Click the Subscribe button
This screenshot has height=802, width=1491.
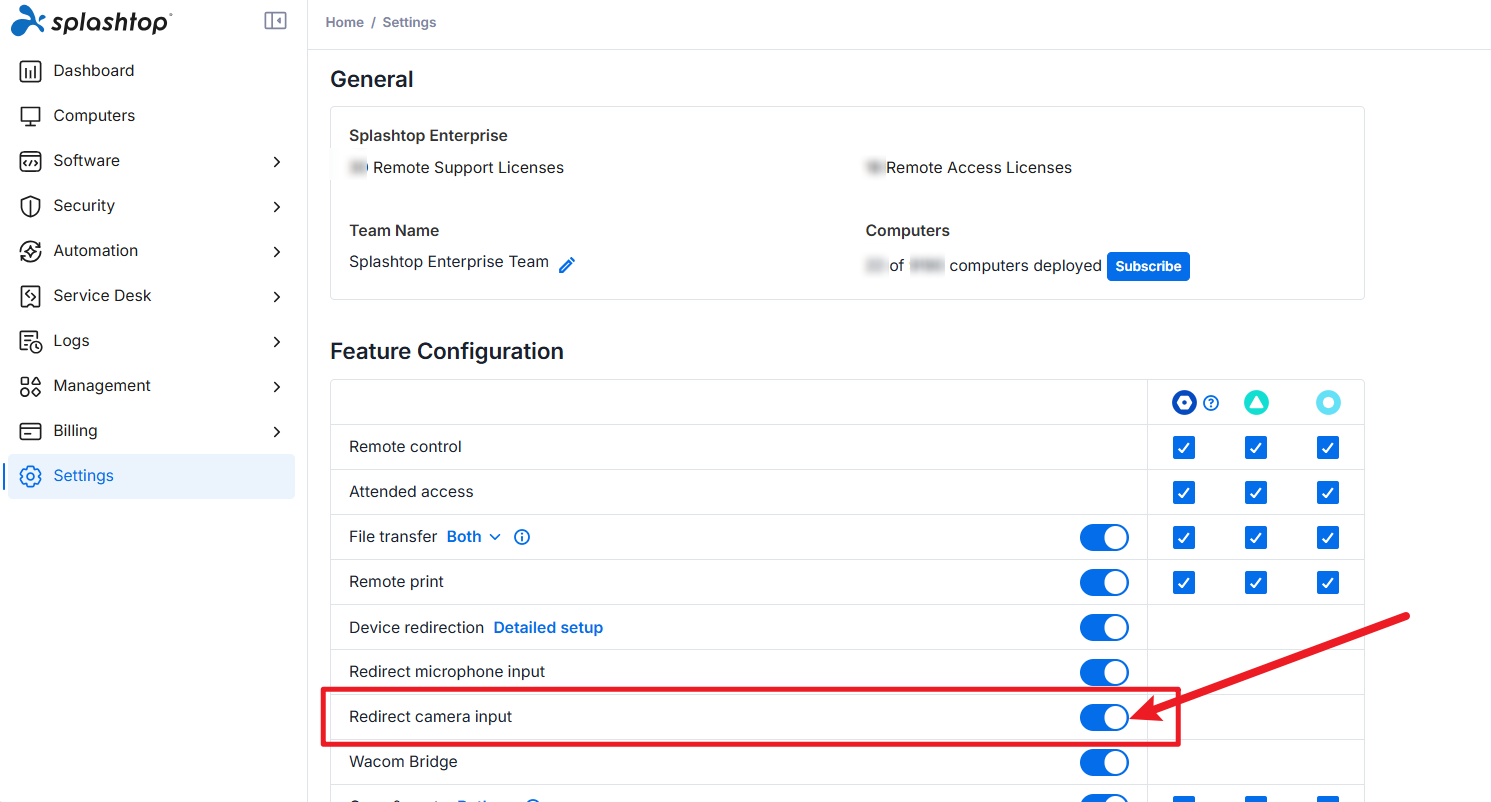(1148, 266)
